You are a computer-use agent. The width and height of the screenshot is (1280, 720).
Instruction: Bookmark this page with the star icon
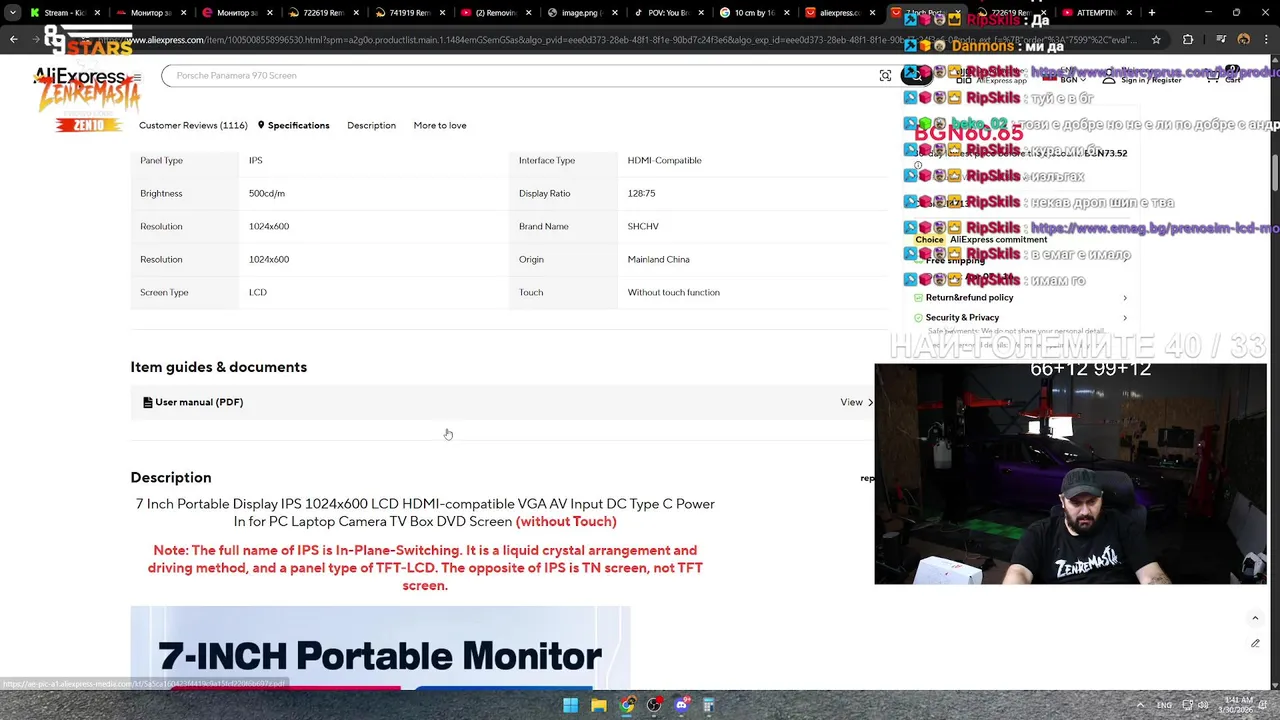[x=1156, y=40]
